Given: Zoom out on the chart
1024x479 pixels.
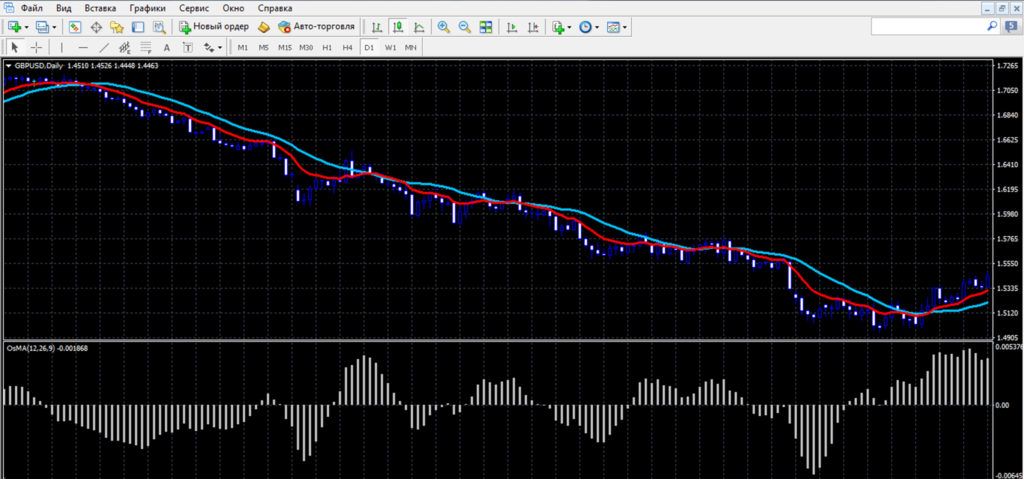Looking at the screenshot, I should (465, 27).
